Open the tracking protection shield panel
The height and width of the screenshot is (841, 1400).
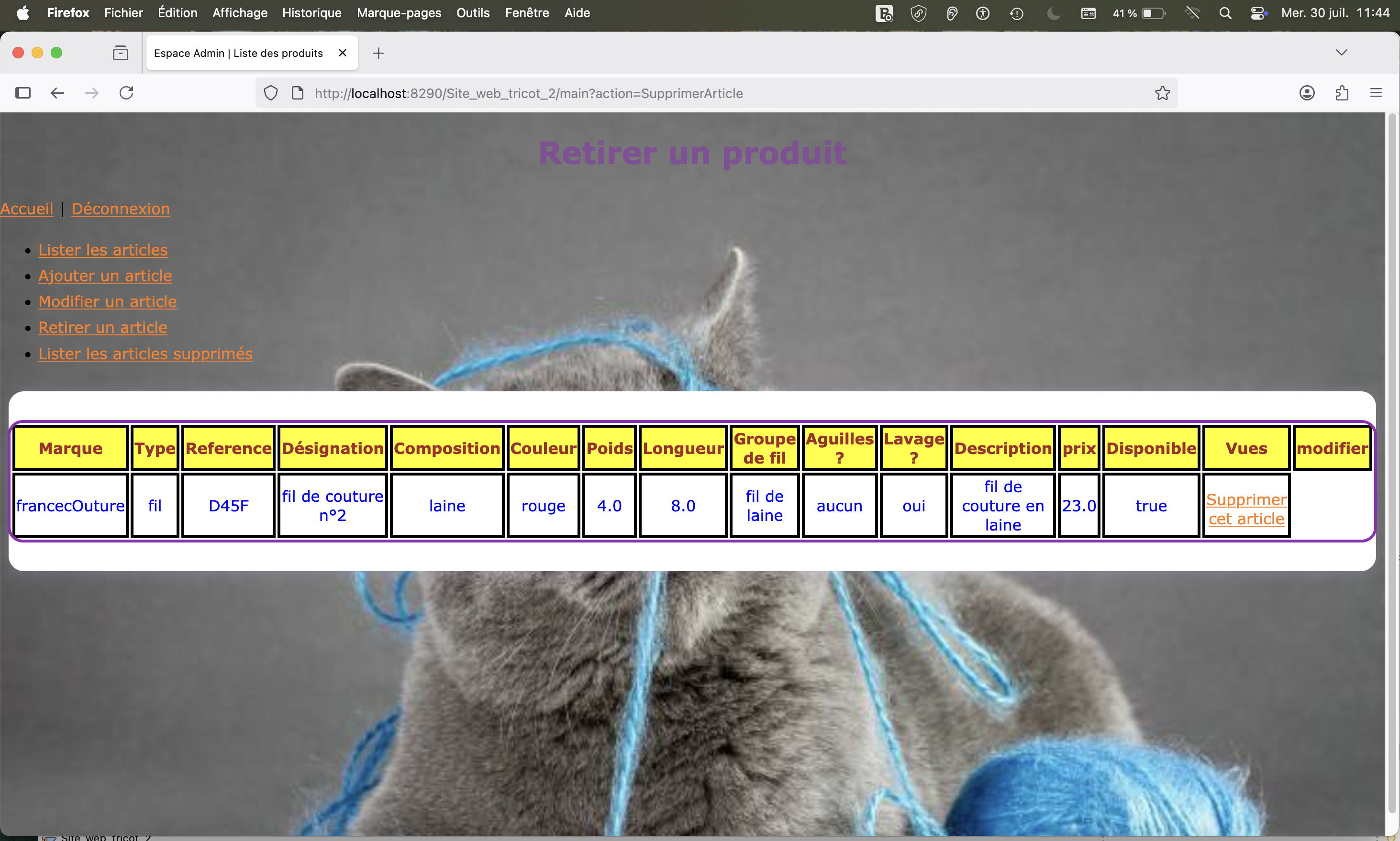270,93
